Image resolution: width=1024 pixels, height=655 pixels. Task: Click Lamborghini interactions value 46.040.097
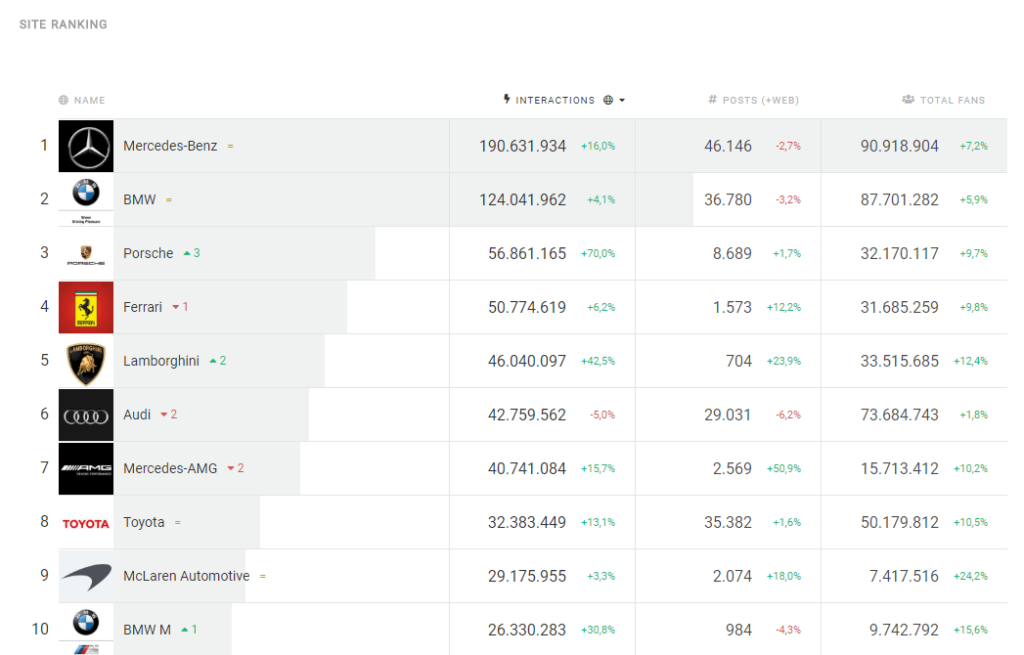[x=527, y=361]
